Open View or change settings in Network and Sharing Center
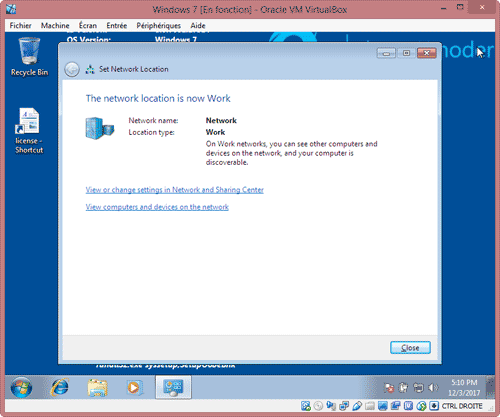The width and height of the screenshot is (500, 417). 174,190
